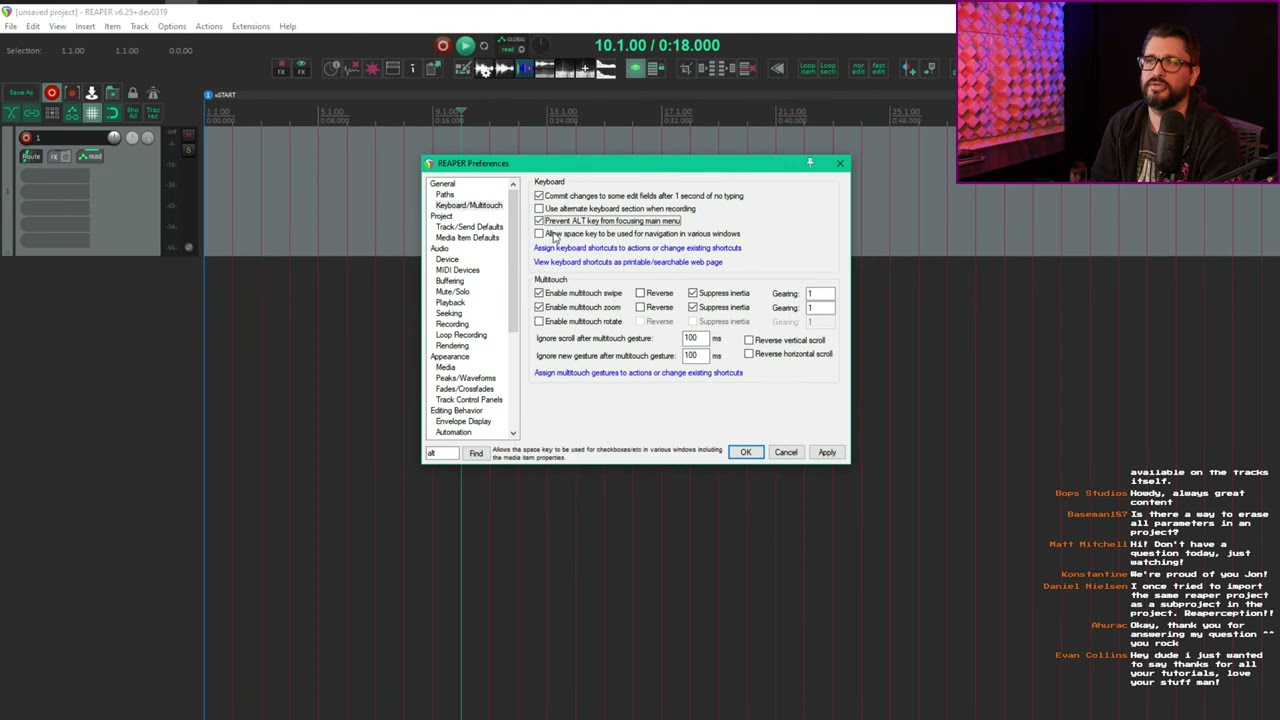1280x720 pixels.
Task: Select Track/Send Defaults in preferences tree
Action: click(x=469, y=227)
